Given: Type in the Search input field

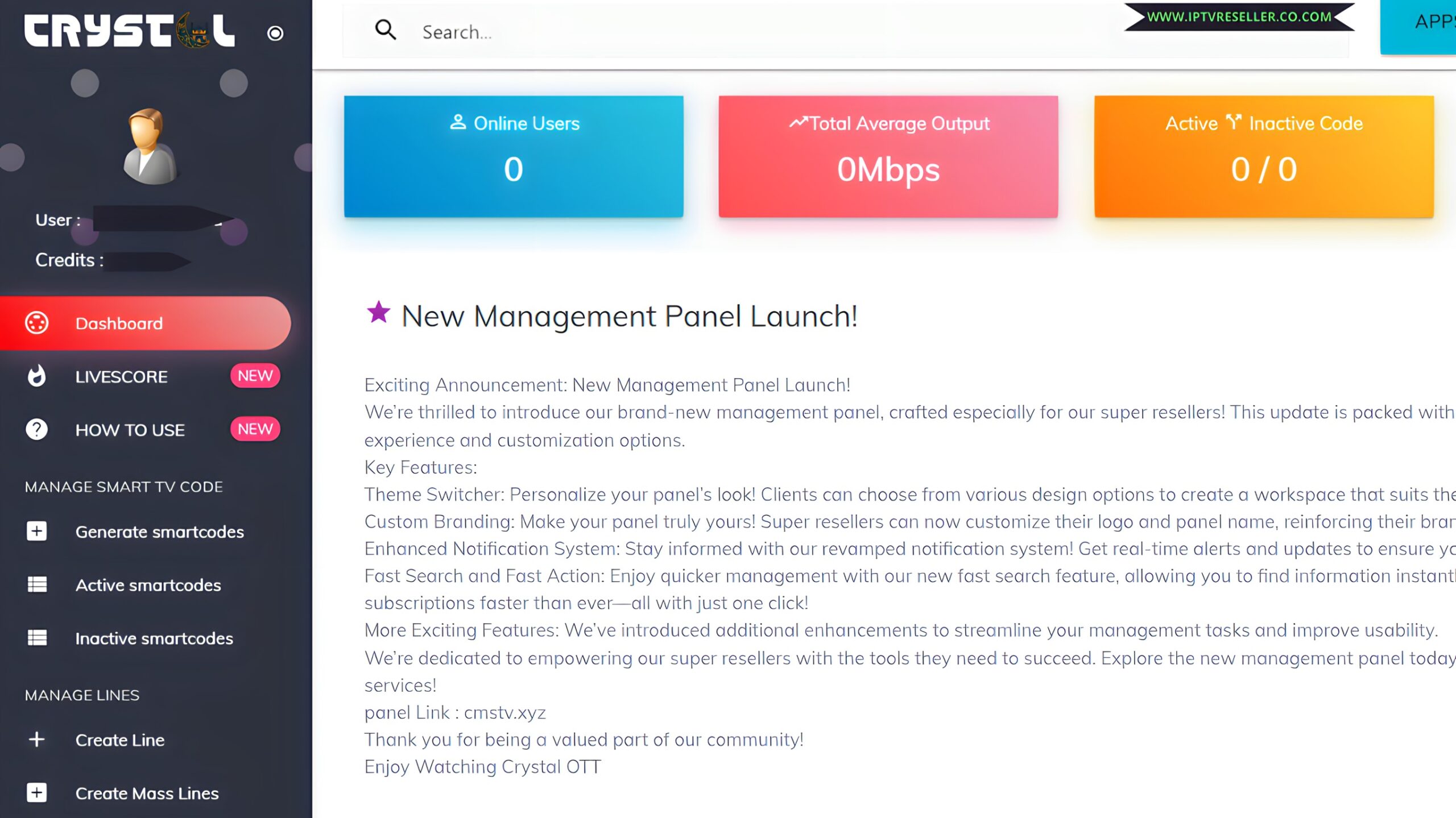Looking at the screenshot, I should (739, 32).
